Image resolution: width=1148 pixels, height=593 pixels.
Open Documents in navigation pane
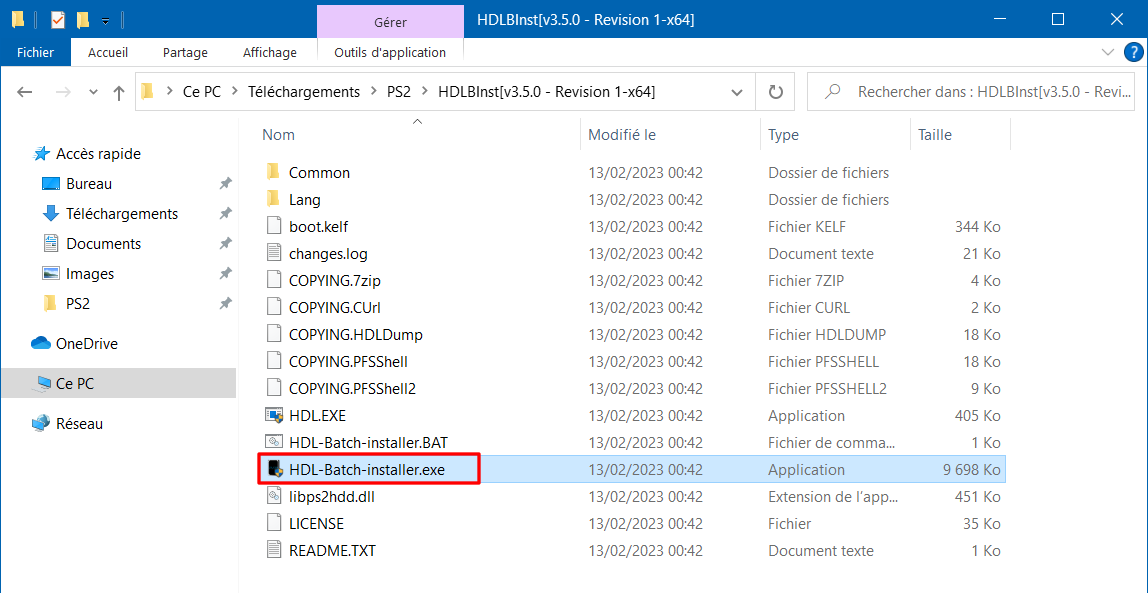pyautogui.click(x=103, y=244)
